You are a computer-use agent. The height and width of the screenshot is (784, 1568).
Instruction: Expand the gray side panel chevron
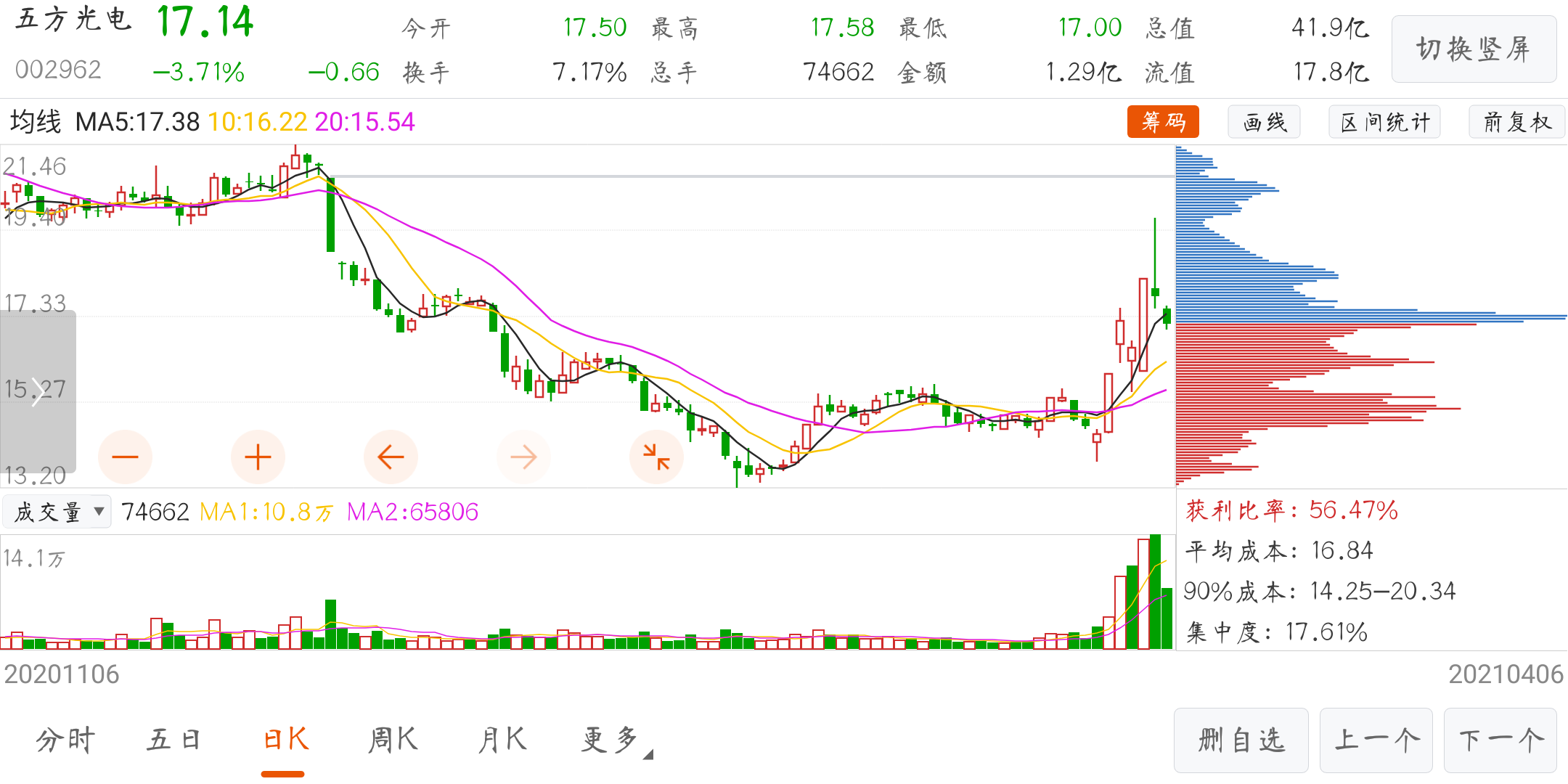(x=38, y=392)
